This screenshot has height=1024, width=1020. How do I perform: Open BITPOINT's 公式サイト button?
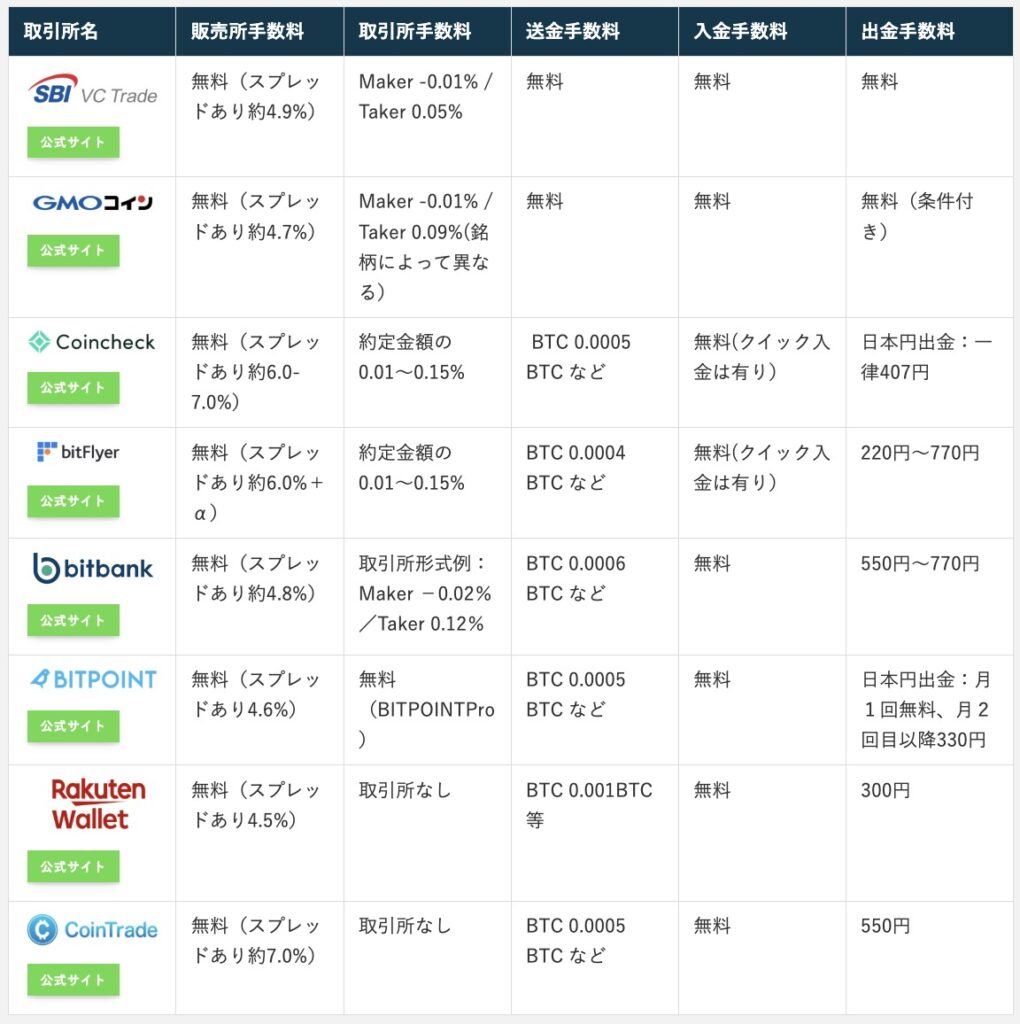[73, 726]
